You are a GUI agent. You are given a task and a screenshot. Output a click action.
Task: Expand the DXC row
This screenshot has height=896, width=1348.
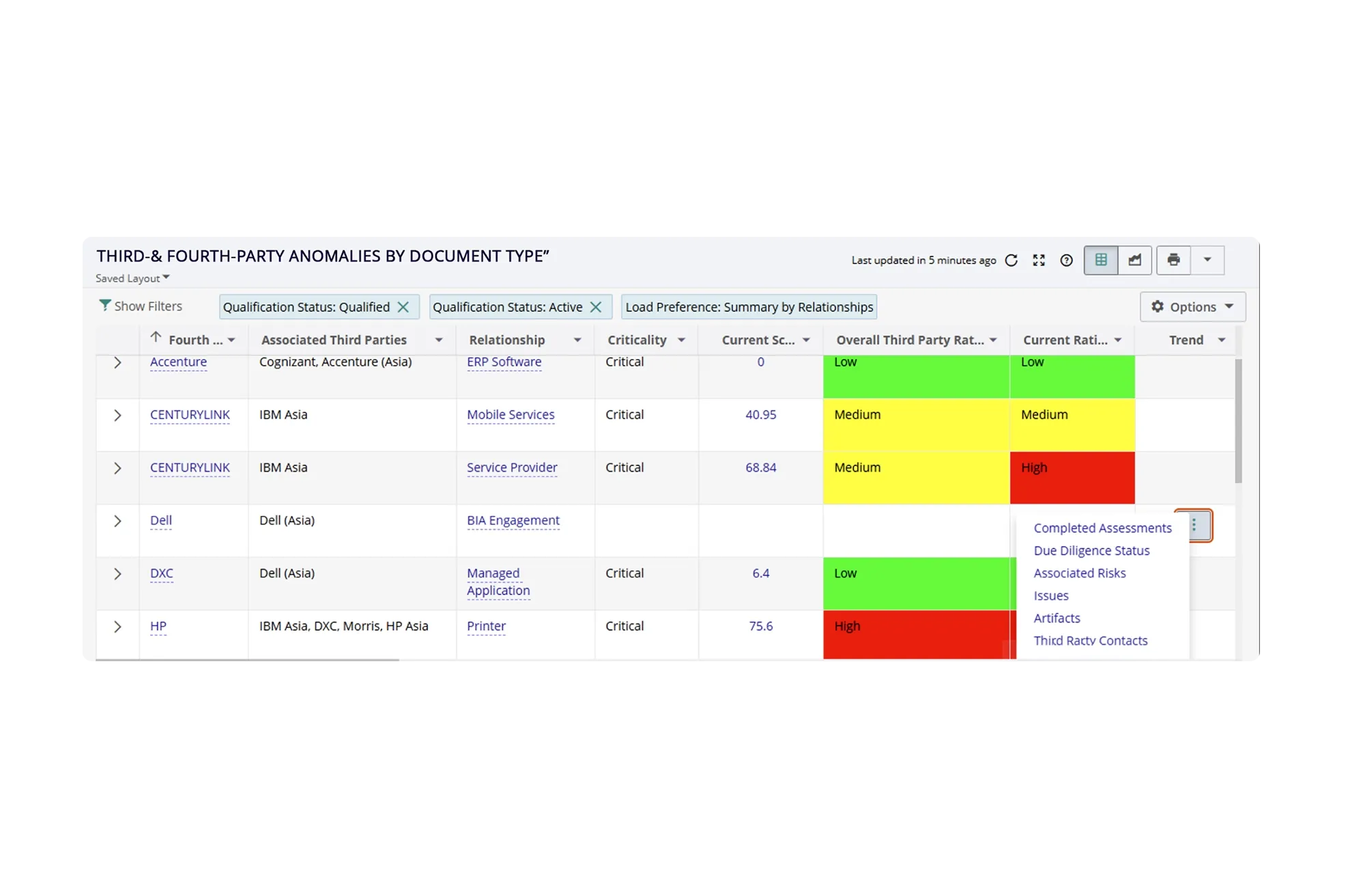pos(117,574)
